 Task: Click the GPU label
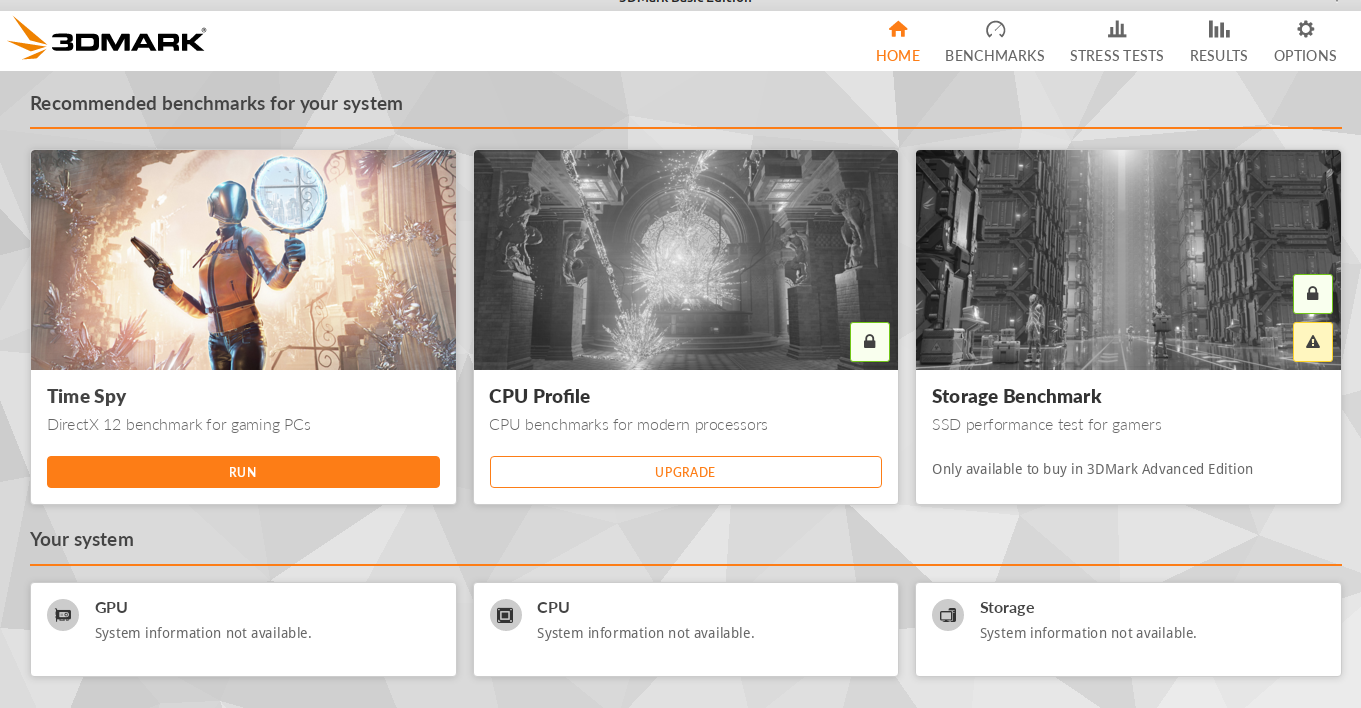coord(111,607)
